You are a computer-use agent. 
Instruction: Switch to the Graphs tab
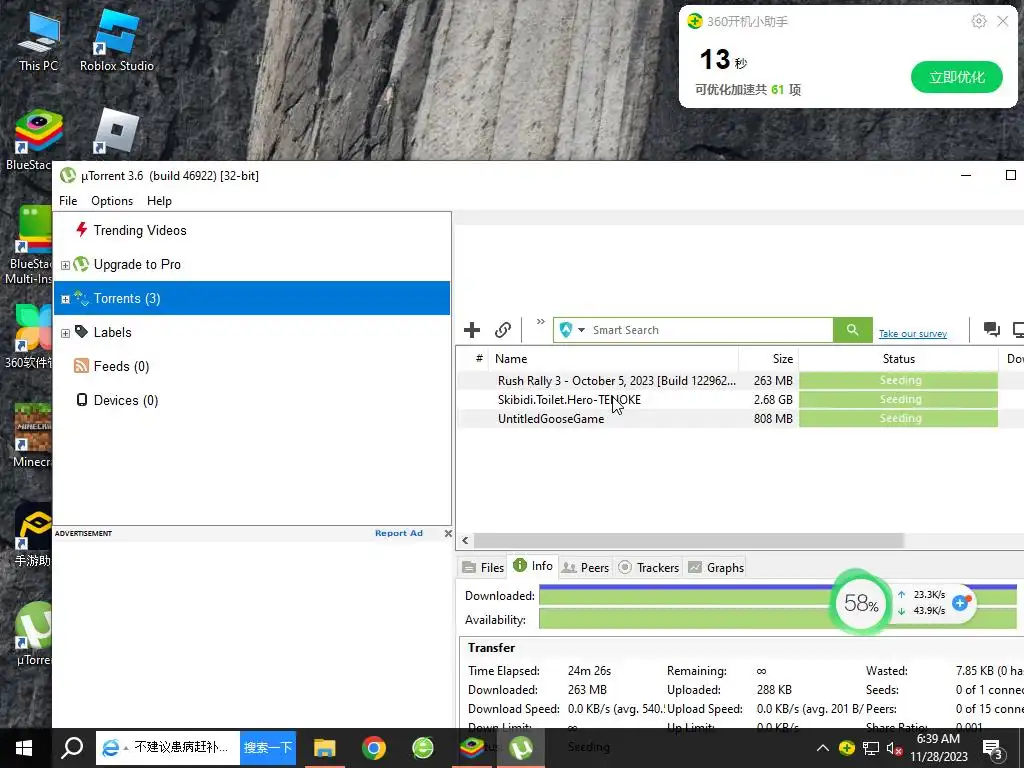tap(716, 568)
